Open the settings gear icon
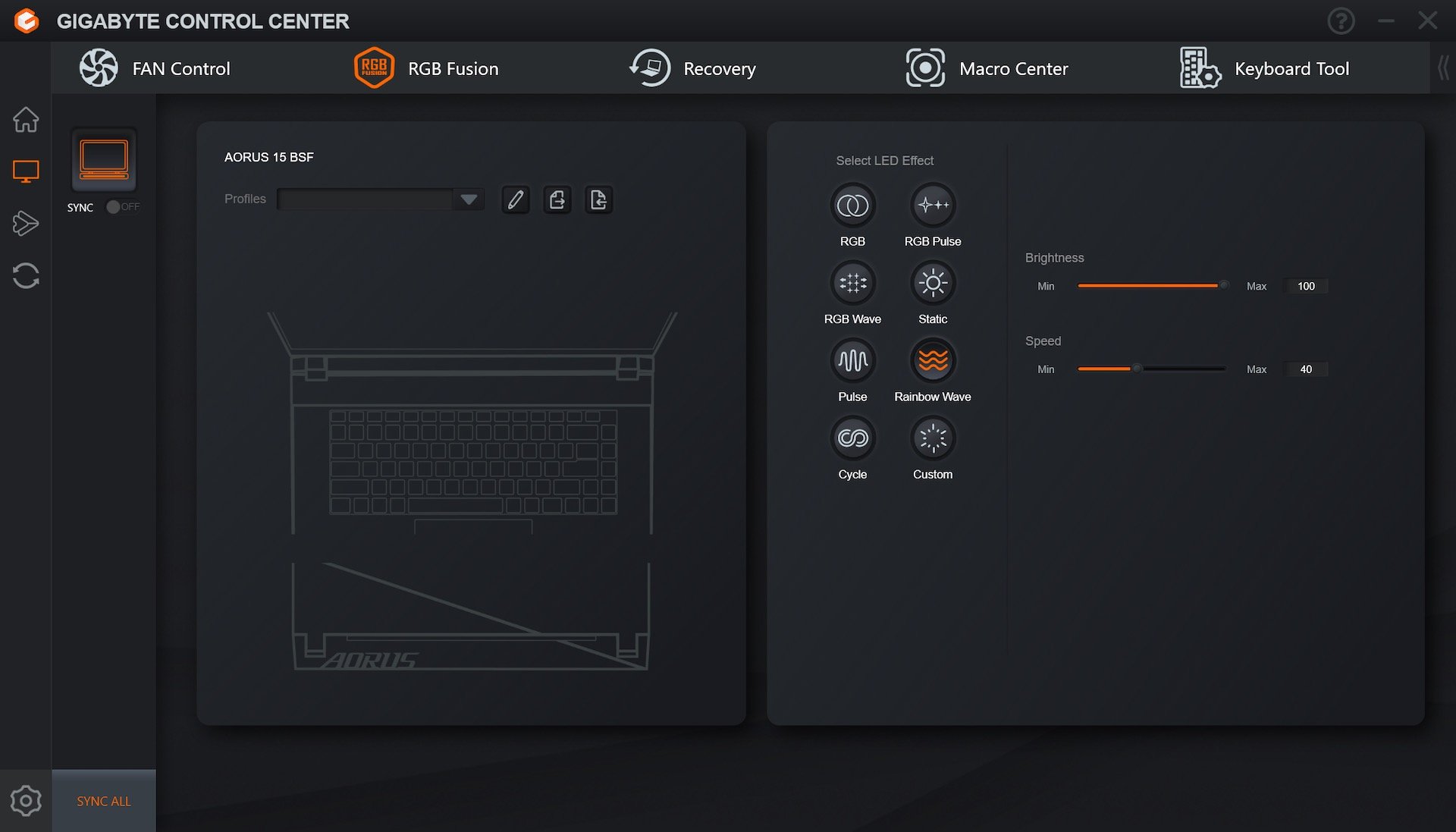 26,801
